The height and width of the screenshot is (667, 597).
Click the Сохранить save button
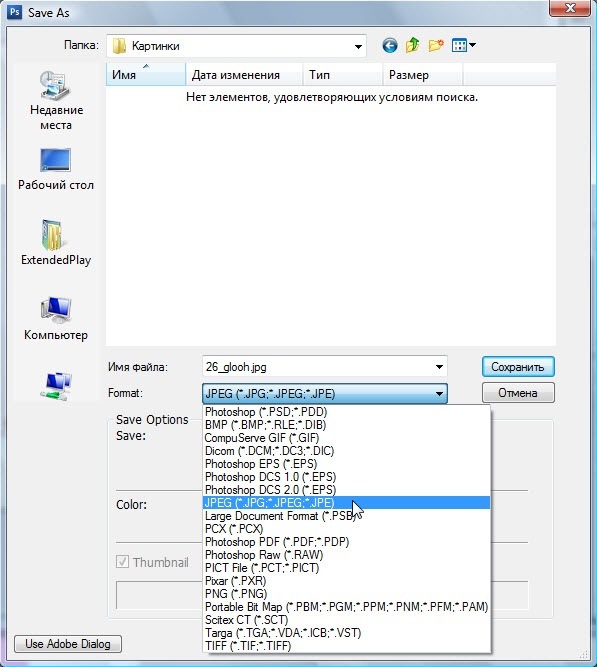tap(518, 367)
